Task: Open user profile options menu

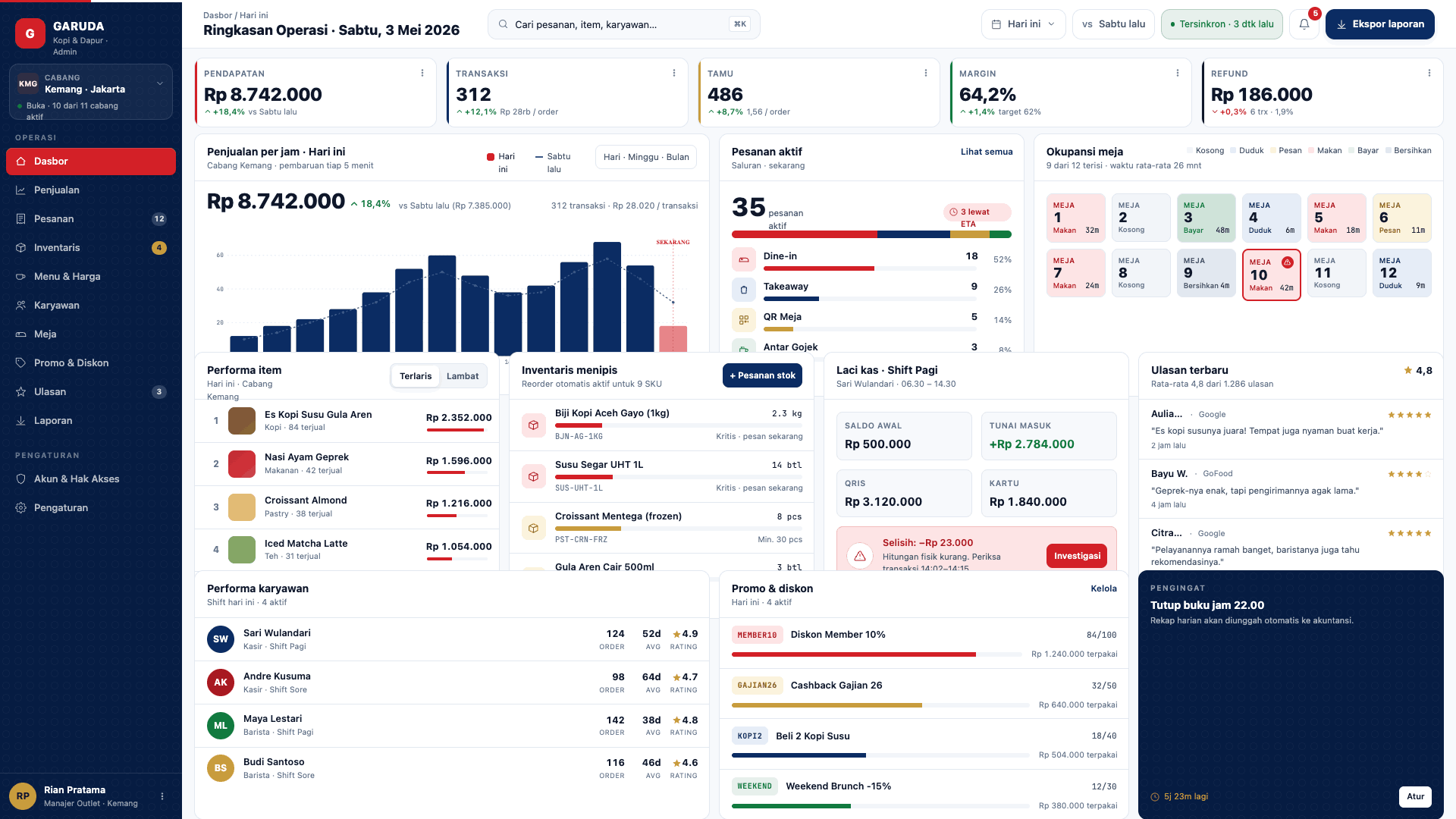Action: pos(162,796)
